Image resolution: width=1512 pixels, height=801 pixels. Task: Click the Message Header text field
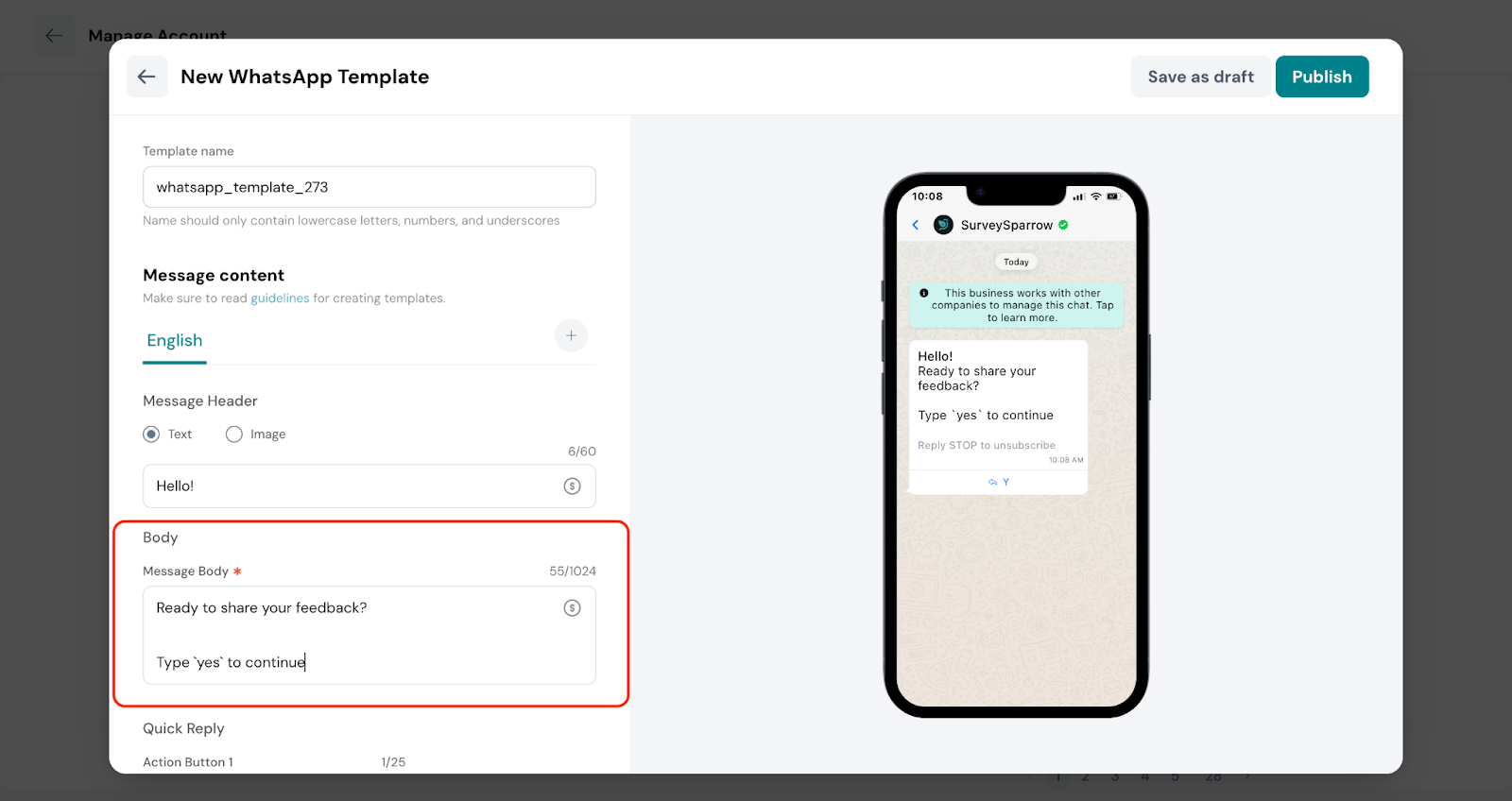tap(369, 486)
